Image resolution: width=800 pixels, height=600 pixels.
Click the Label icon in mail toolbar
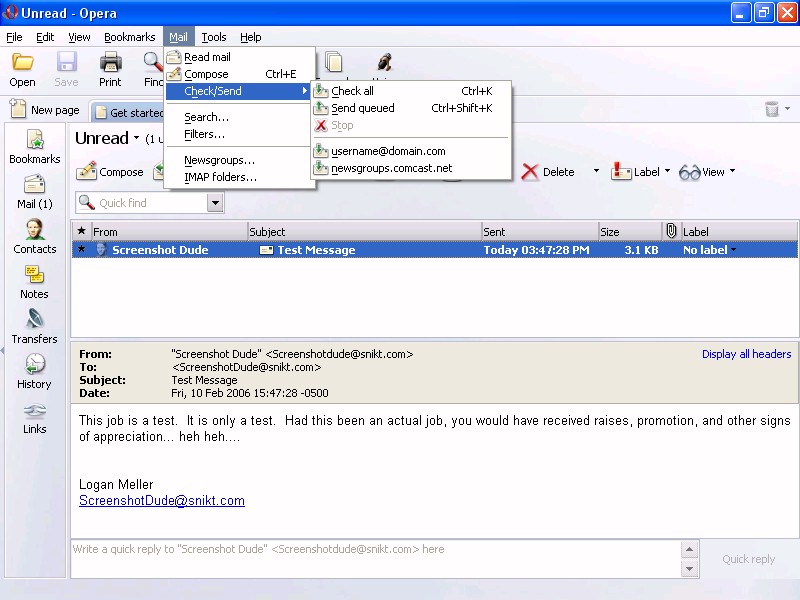[620, 171]
